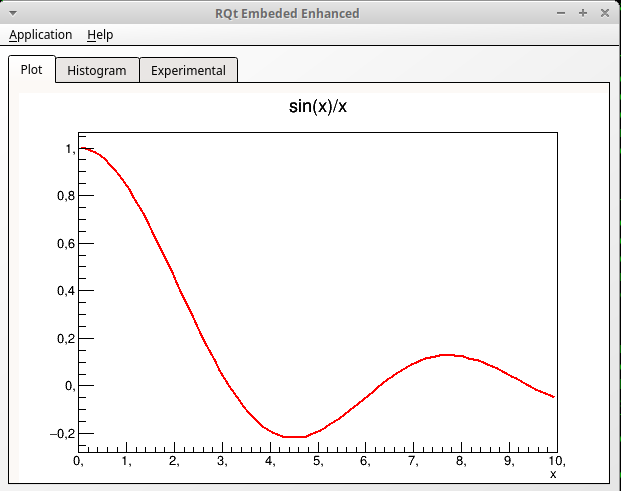Screen dimensions: 621x491
Task: Open the Help menu
Action: pyautogui.click(x=100, y=35)
